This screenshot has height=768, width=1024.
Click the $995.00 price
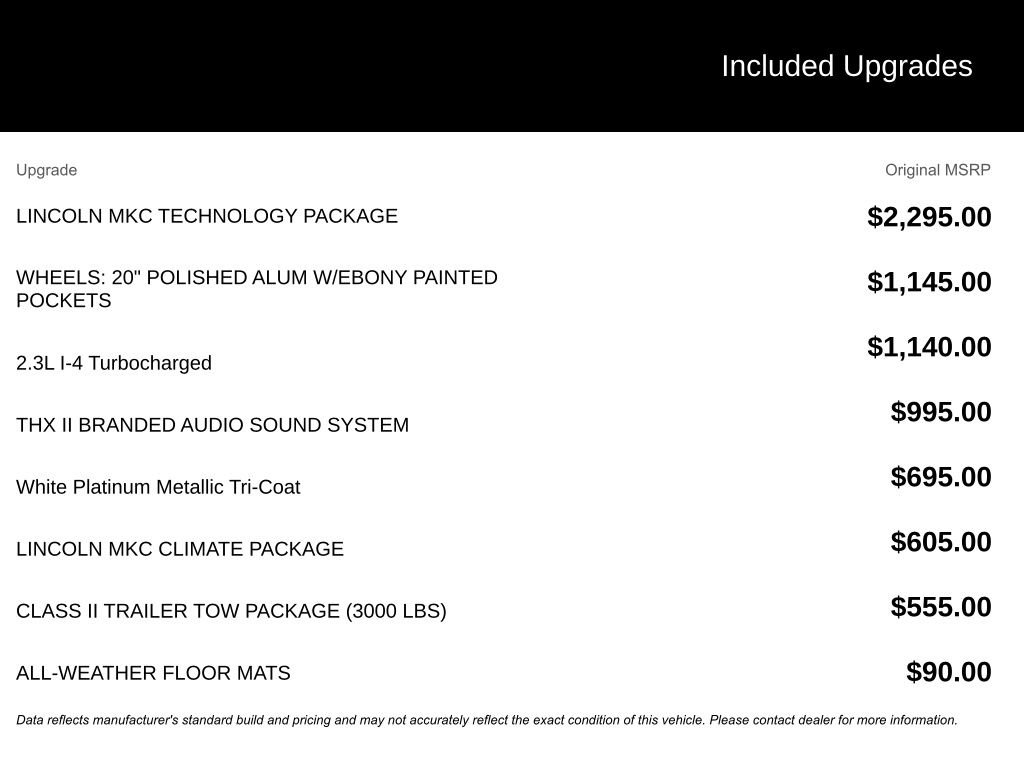pyautogui.click(x=941, y=412)
